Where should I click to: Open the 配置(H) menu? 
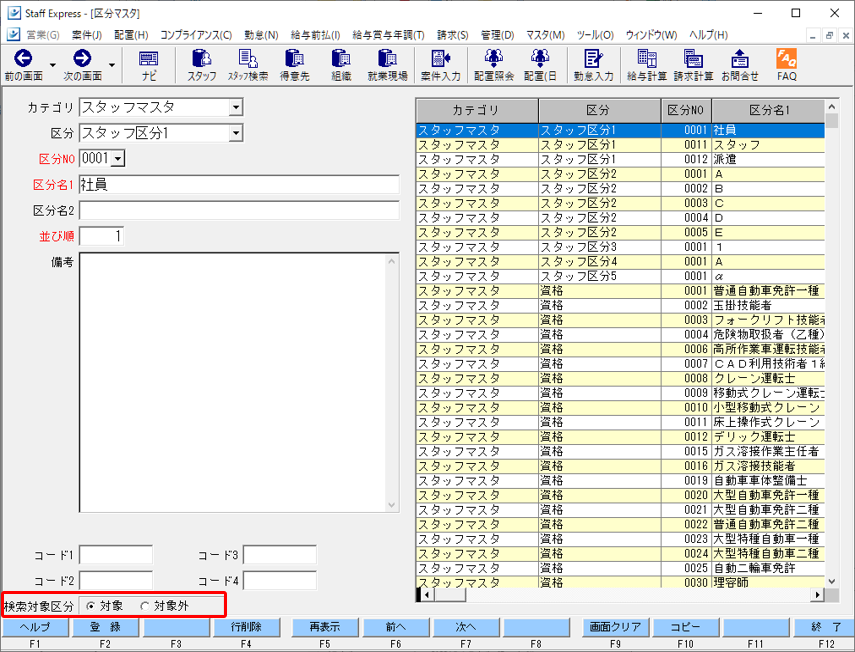[x=131, y=35]
